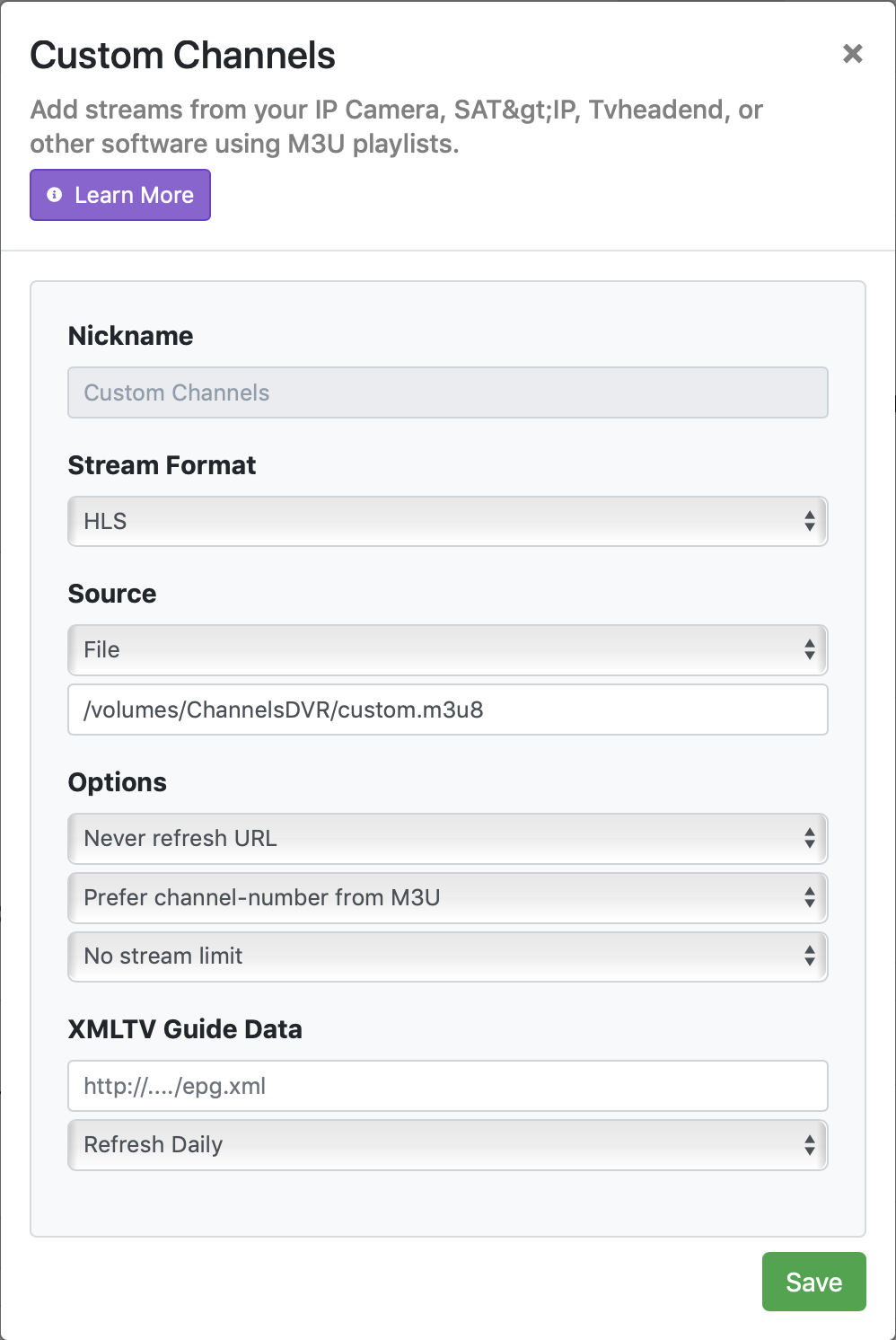Click the Nickname text field
This screenshot has width=896, height=1340.
click(x=447, y=392)
